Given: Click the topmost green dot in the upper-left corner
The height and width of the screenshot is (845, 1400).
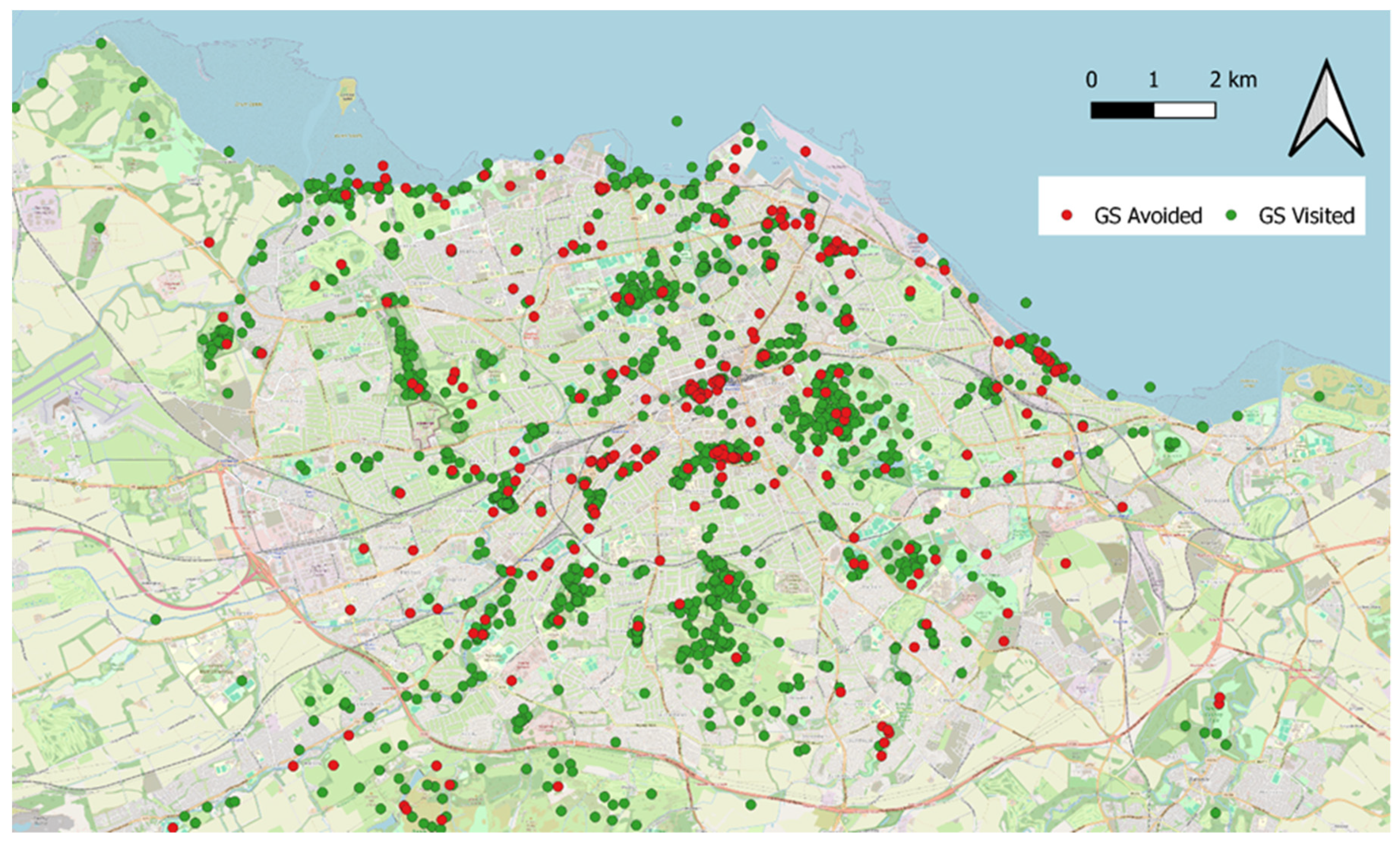Looking at the screenshot, I should [x=101, y=43].
